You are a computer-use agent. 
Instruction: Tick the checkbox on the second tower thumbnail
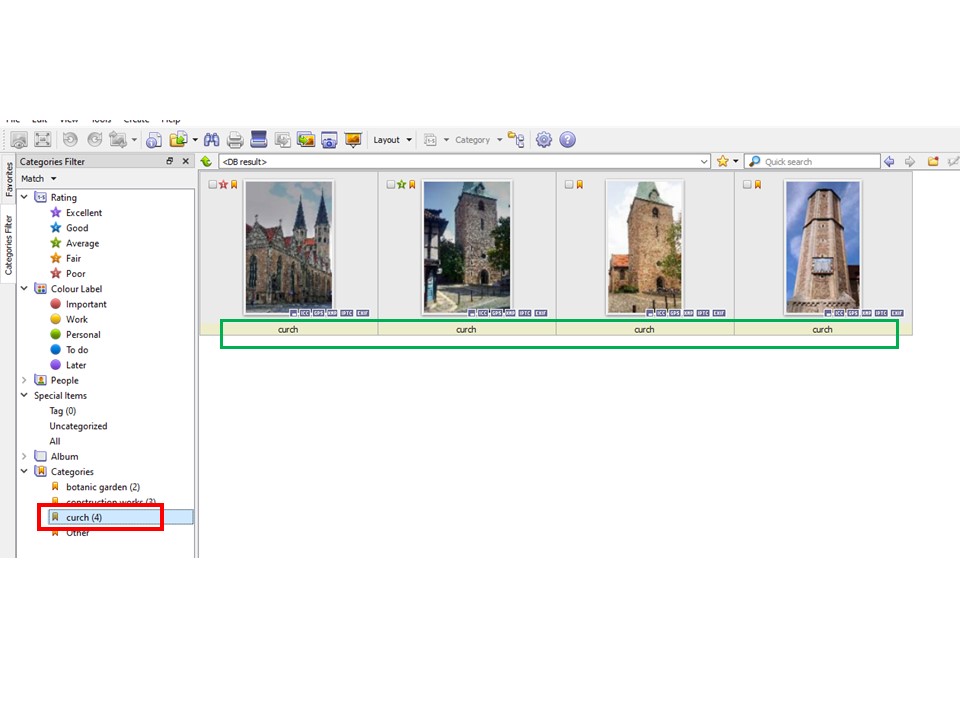391,185
